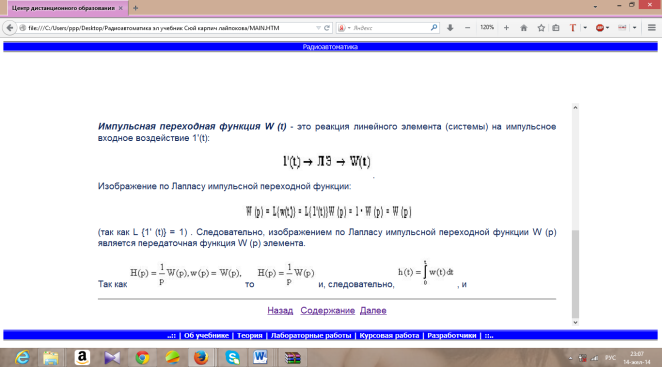The image size is (662, 367).
Task: Open URL history dropdown arrow
Action: pyautogui.click(x=318, y=28)
